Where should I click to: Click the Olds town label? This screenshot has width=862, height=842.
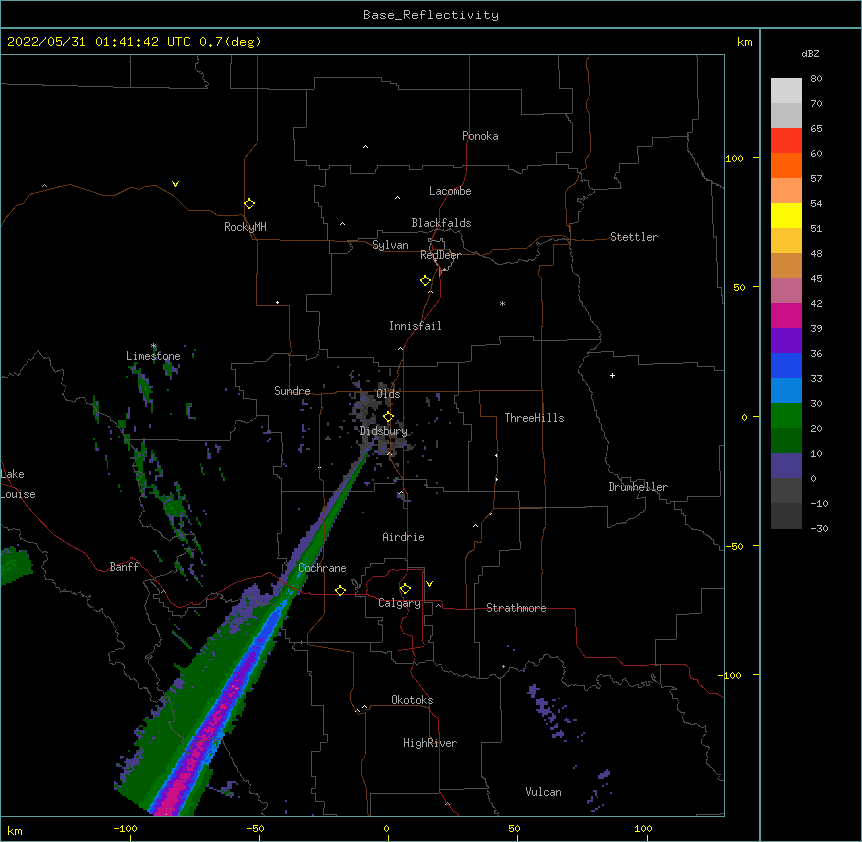[388, 394]
